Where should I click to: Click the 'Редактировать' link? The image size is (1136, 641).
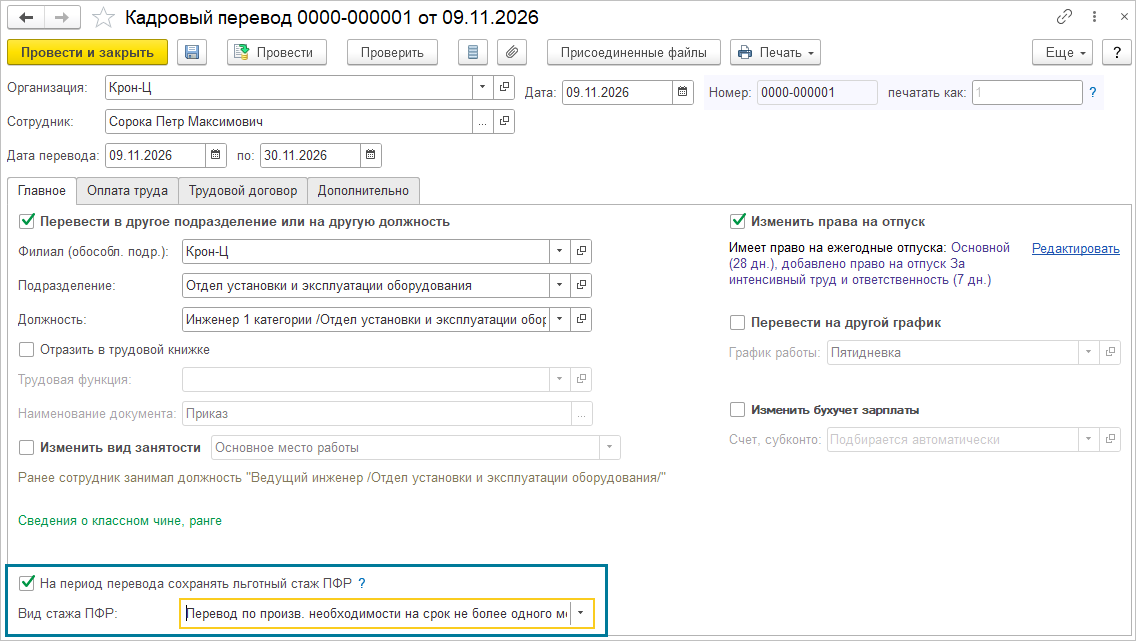tap(1076, 248)
